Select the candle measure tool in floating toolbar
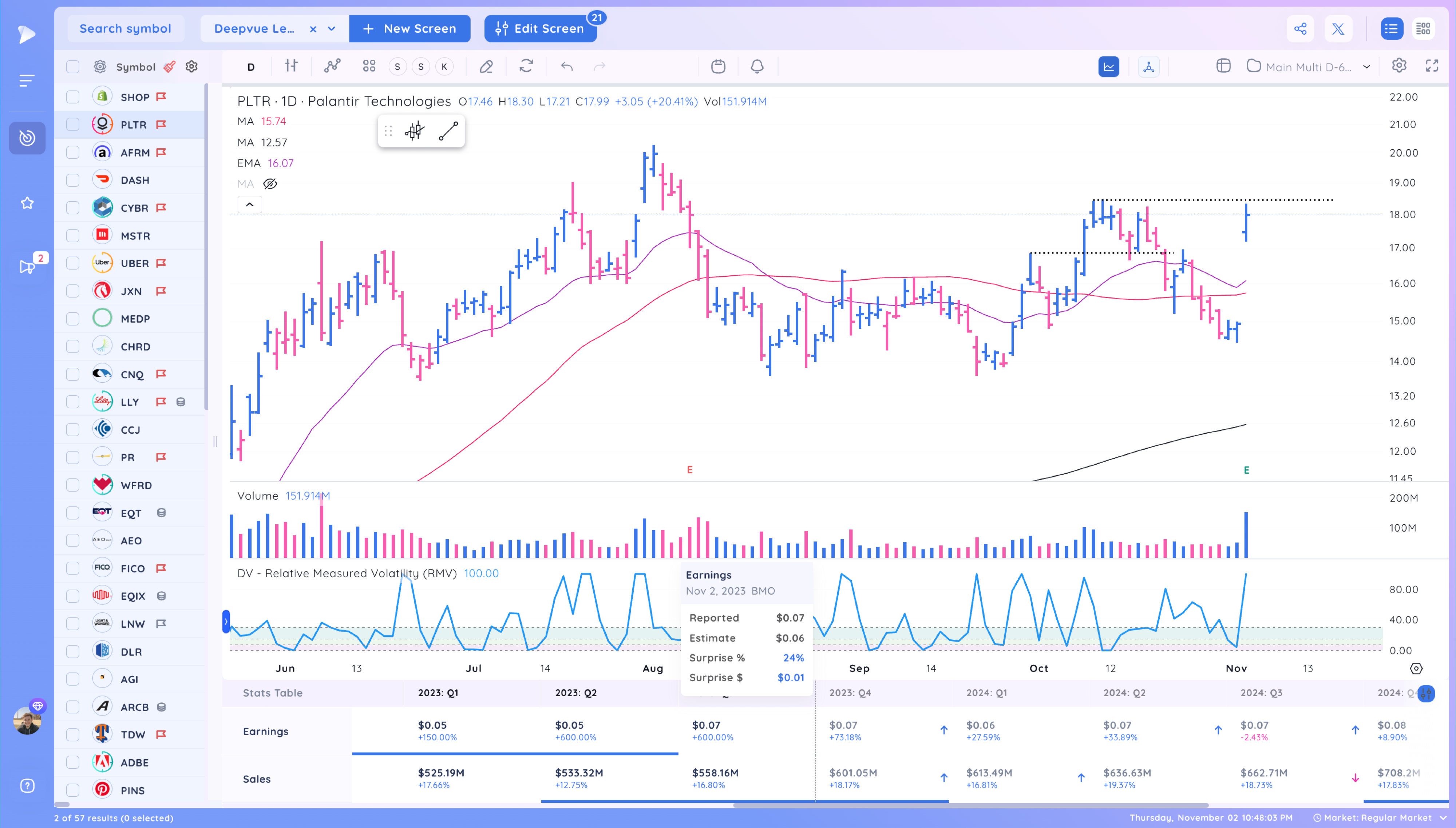1456x828 pixels. (x=415, y=131)
